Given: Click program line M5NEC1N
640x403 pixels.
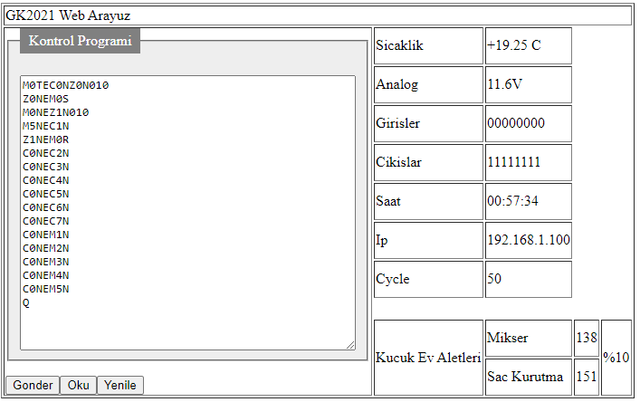Looking at the screenshot, I should pyautogui.click(x=46, y=126).
